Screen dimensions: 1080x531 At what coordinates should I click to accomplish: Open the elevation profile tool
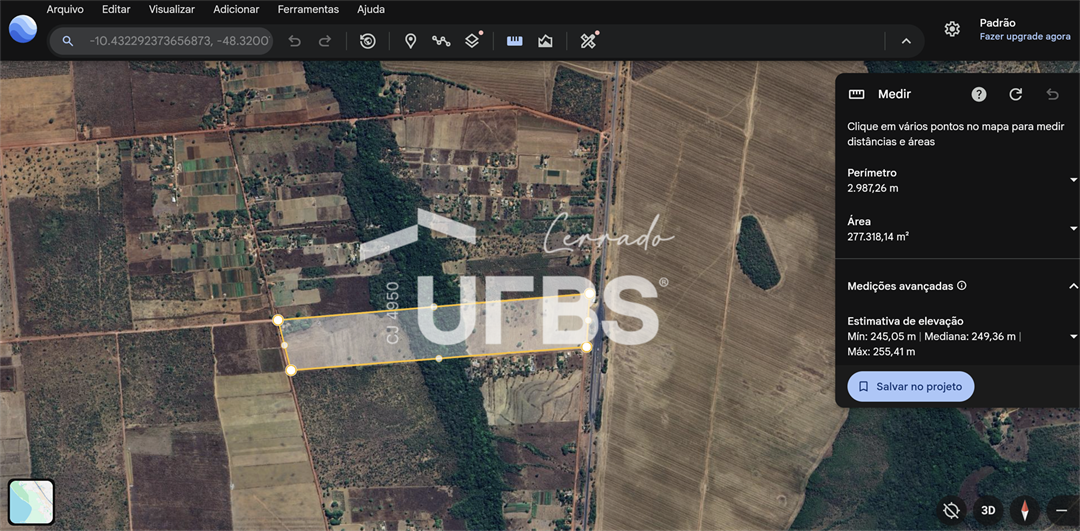(x=545, y=41)
